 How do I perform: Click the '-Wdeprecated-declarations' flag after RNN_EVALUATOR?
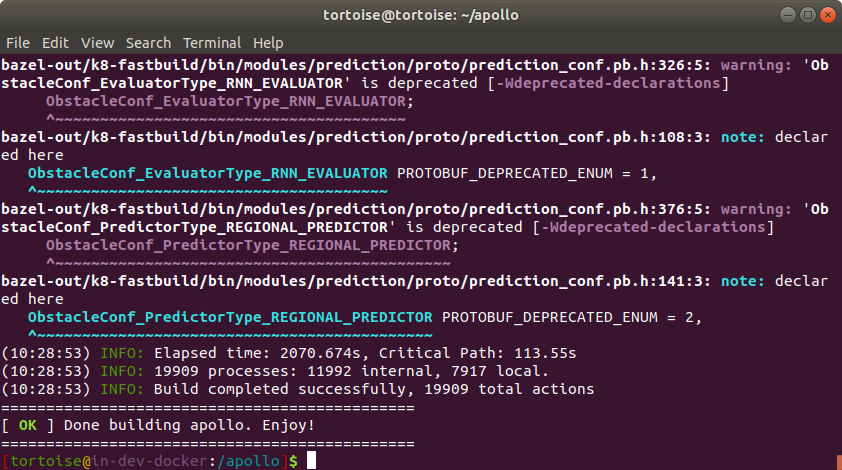(608, 83)
